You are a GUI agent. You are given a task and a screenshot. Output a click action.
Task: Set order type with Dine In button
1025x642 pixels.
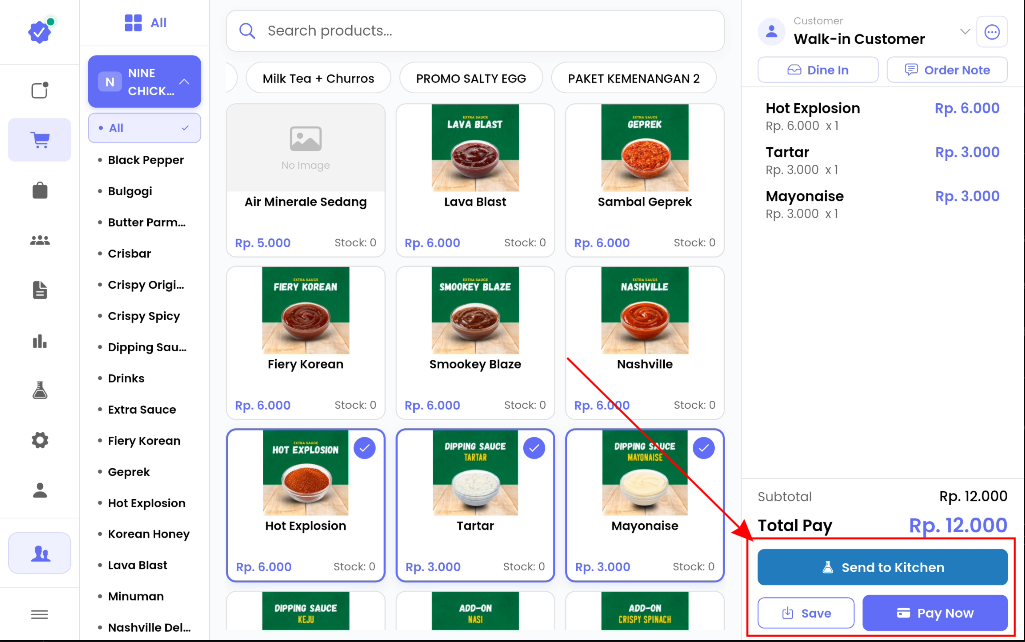[818, 70]
